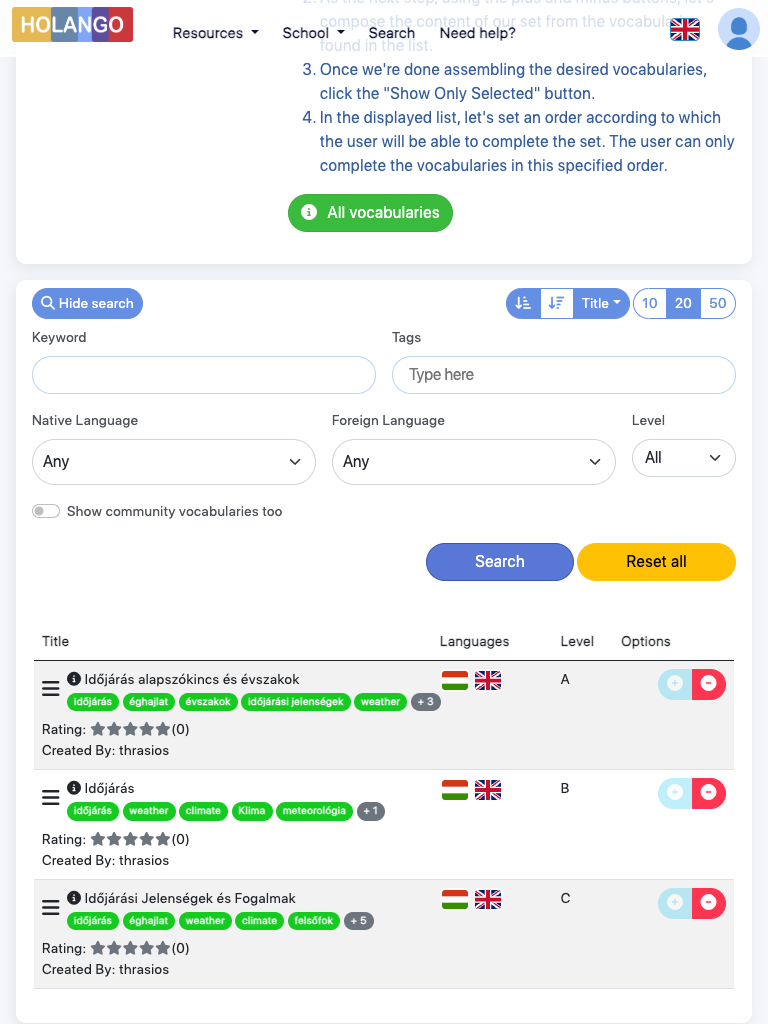Select 50 items per page
The height and width of the screenshot is (1024, 768).
[x=717, y=303]
